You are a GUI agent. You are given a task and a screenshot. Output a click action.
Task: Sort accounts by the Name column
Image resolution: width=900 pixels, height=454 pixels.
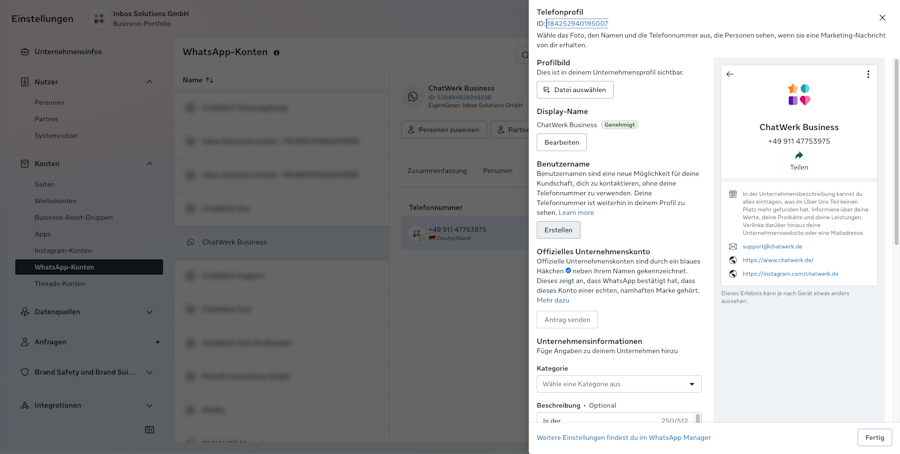coord(197,80)
